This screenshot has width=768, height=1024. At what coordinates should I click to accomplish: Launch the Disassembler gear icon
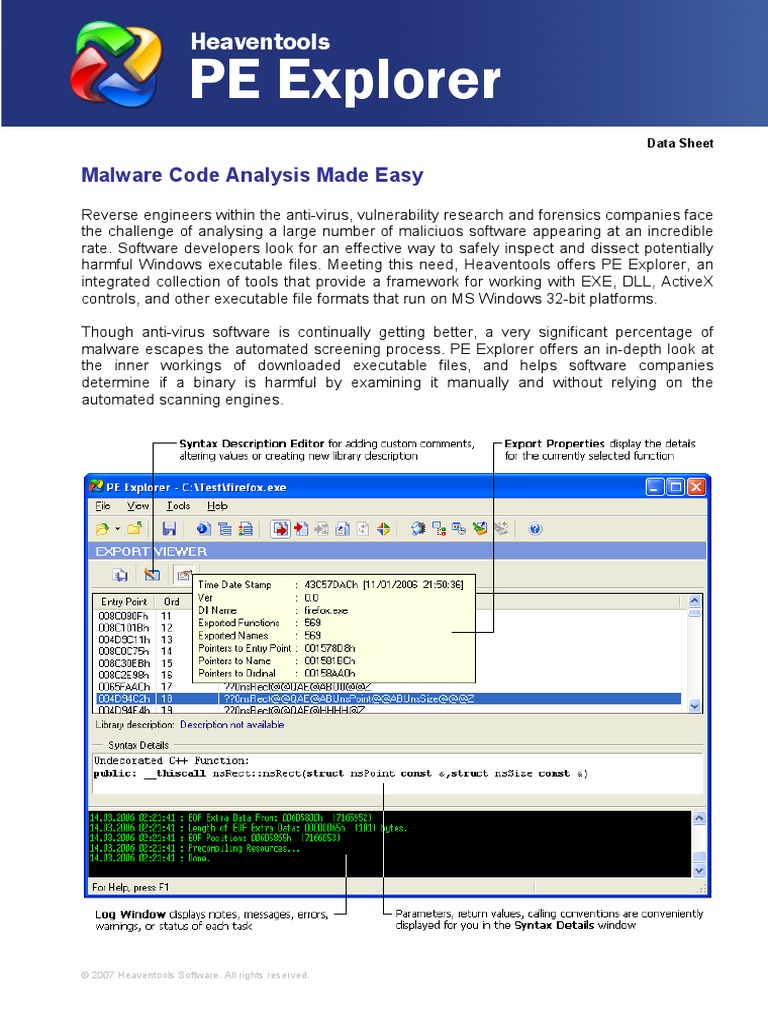pyautogui.click(x=418, y=529)
